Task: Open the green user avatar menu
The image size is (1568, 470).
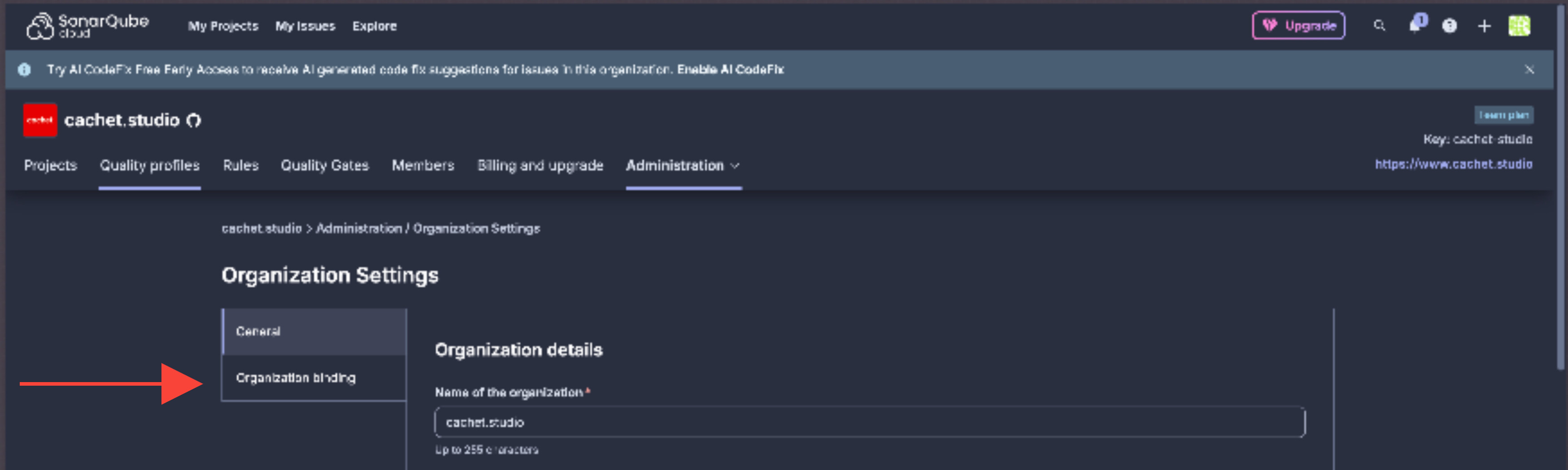Action: click(1519, 26)
